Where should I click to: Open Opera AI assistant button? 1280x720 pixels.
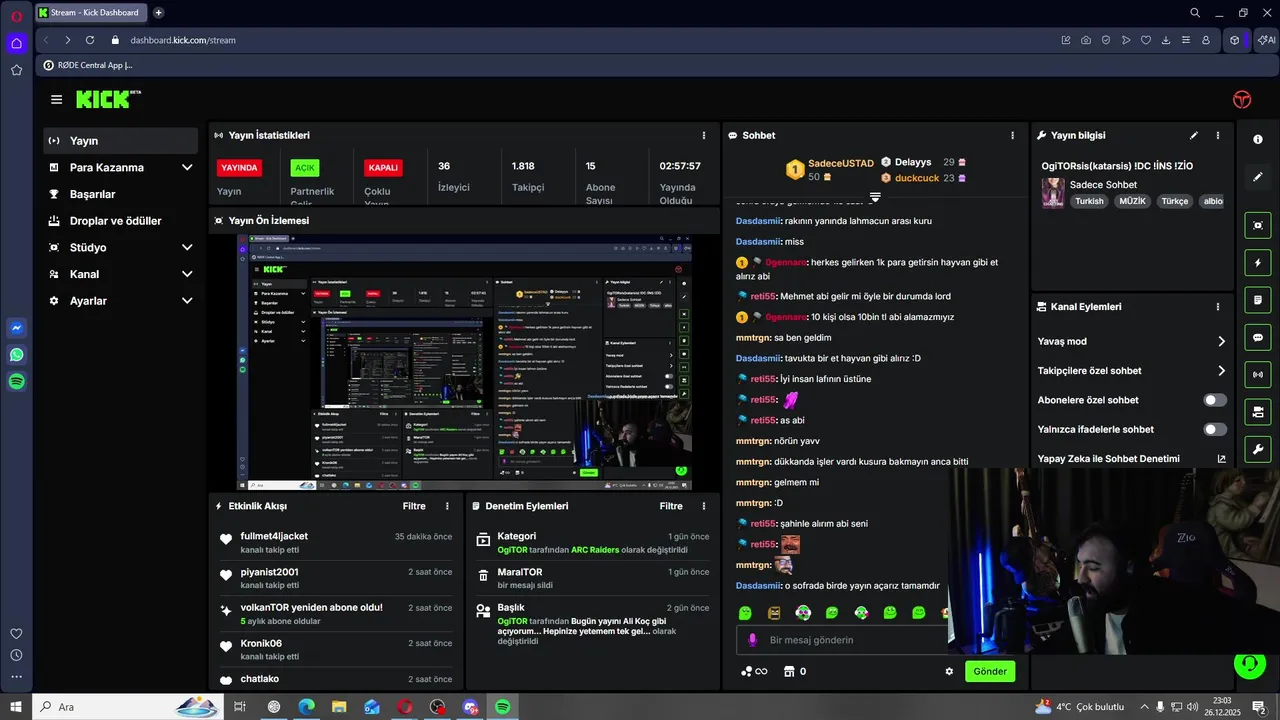pyautogui.click(x=1266, y=40)
